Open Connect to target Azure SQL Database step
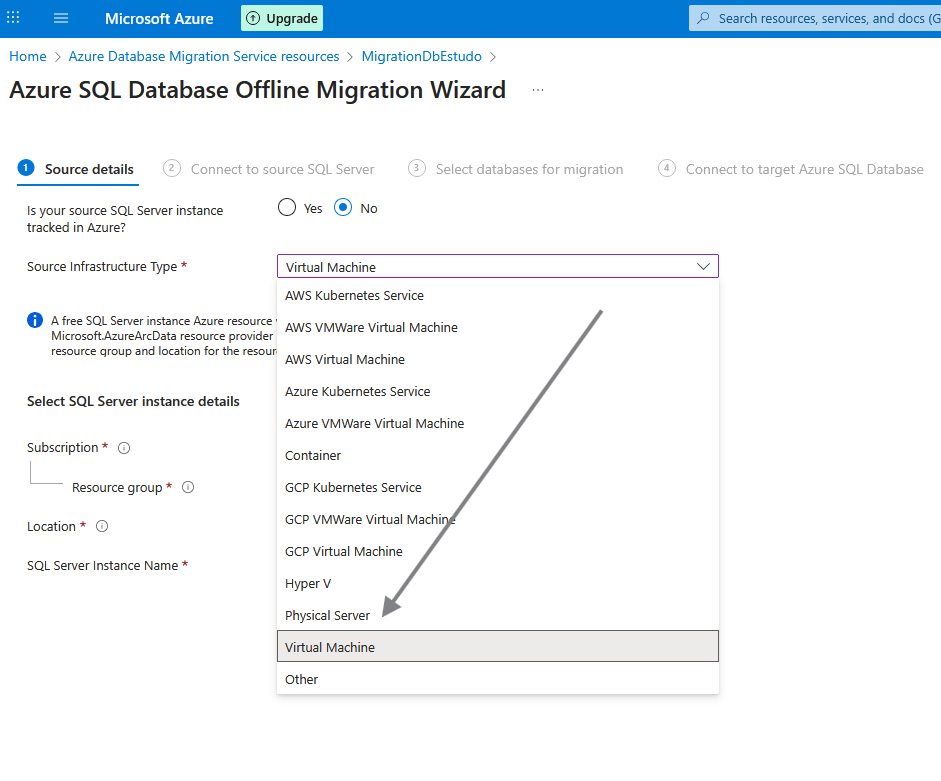Viewport: 941px width, 781px height. [x=803, y=169]
